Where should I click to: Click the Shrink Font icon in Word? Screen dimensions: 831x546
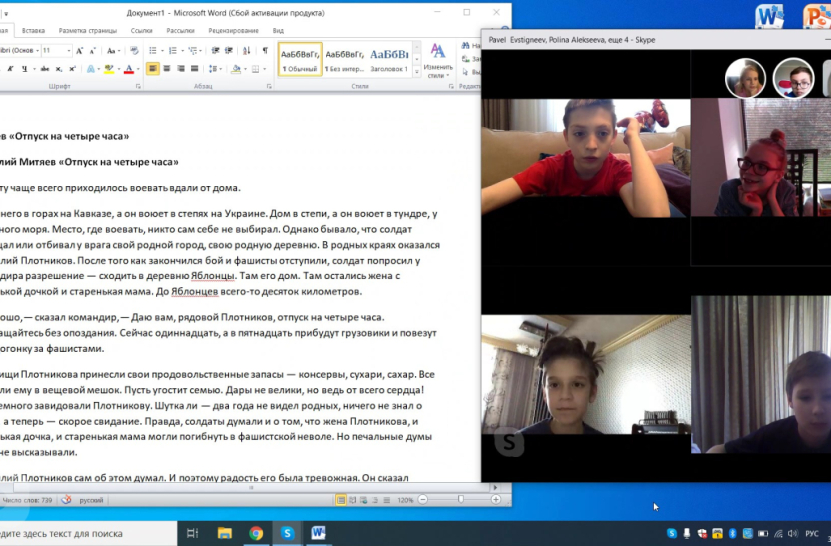tap(93, 51)
